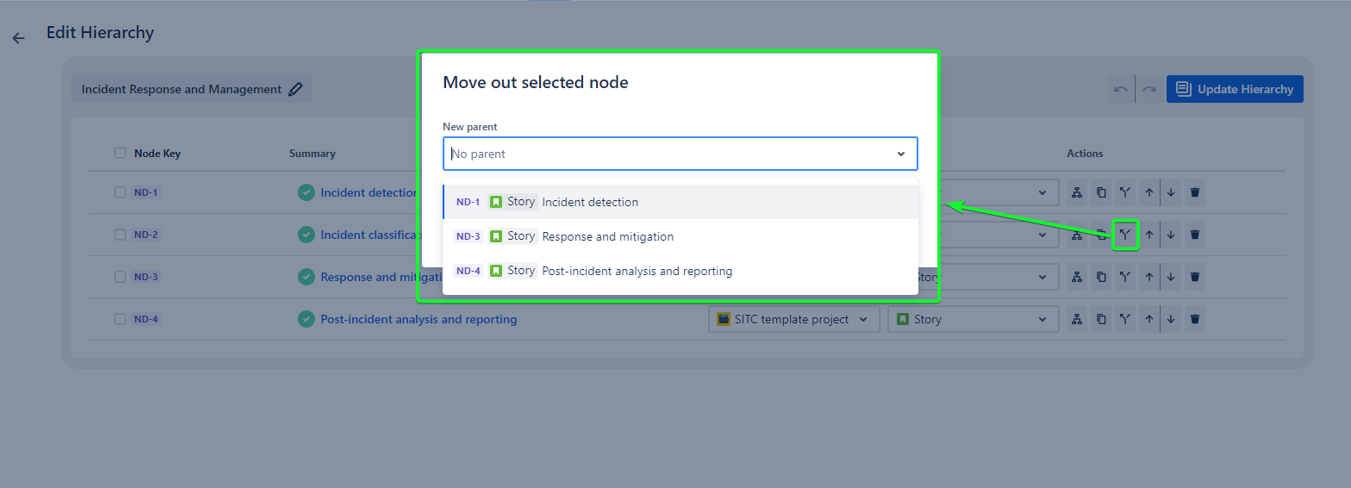Click the undo arrow icon
Viewport: 1351px width, 488px height.
pos(1121,89)
